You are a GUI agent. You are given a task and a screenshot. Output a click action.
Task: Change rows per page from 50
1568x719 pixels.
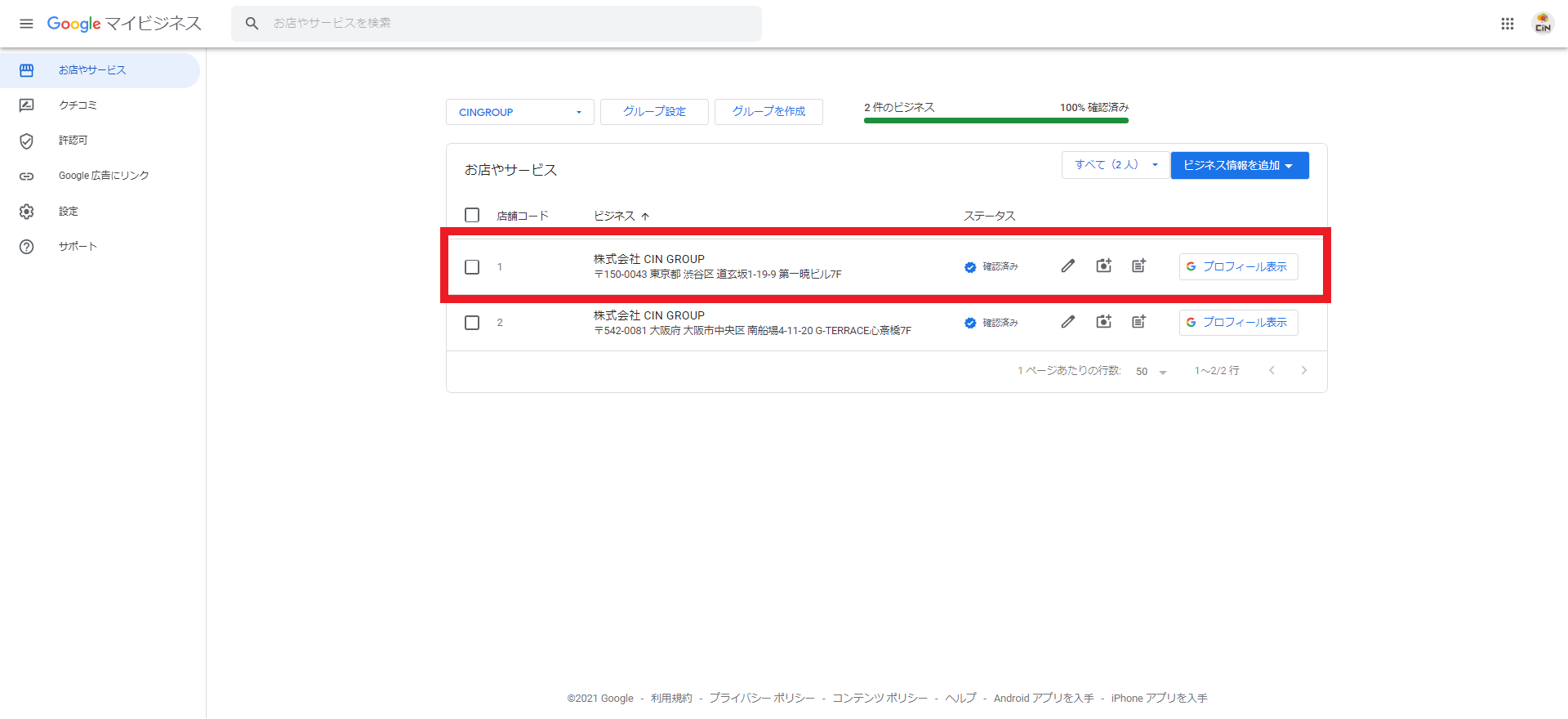click(x=1151, y=372)
